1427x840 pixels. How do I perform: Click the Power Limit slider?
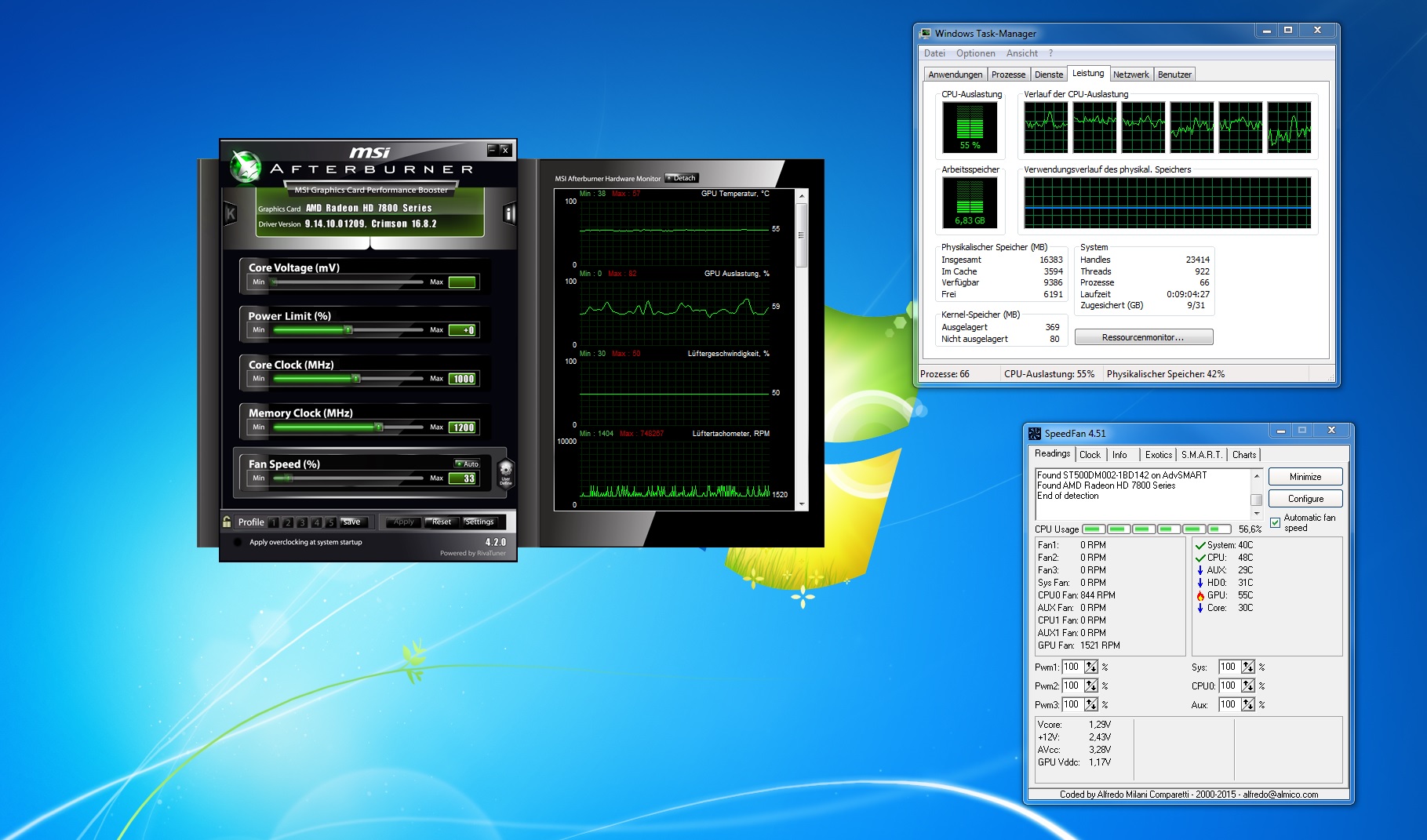pyautogui.click(x=348, y=330)
